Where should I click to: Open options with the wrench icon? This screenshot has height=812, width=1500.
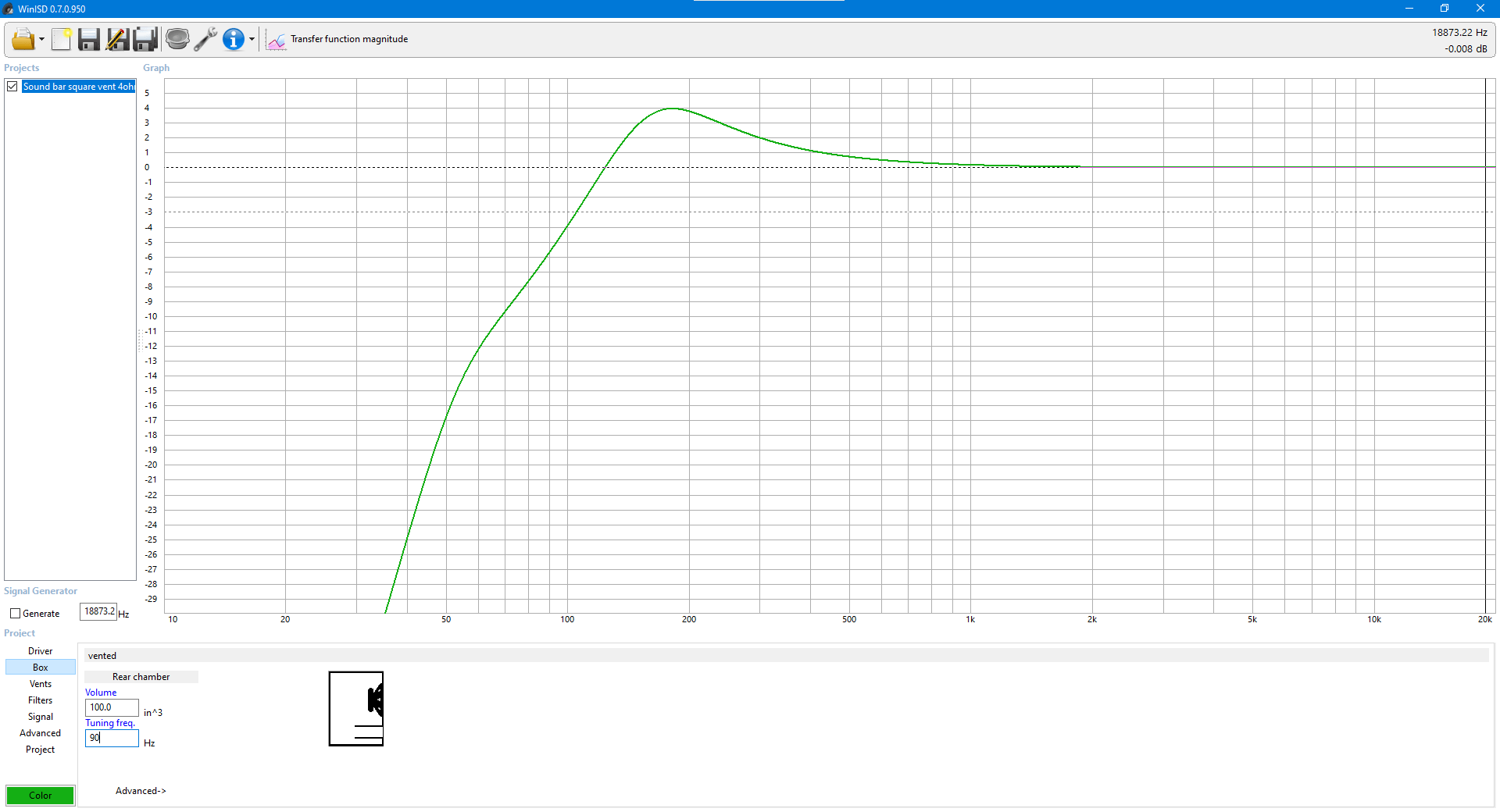205,39
